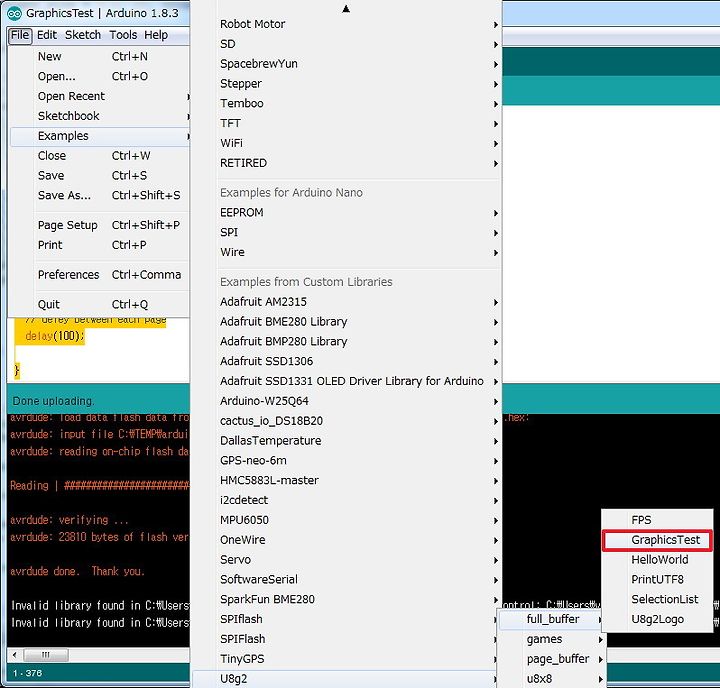Open the U8g2Logo example sketch

point(658,619)
